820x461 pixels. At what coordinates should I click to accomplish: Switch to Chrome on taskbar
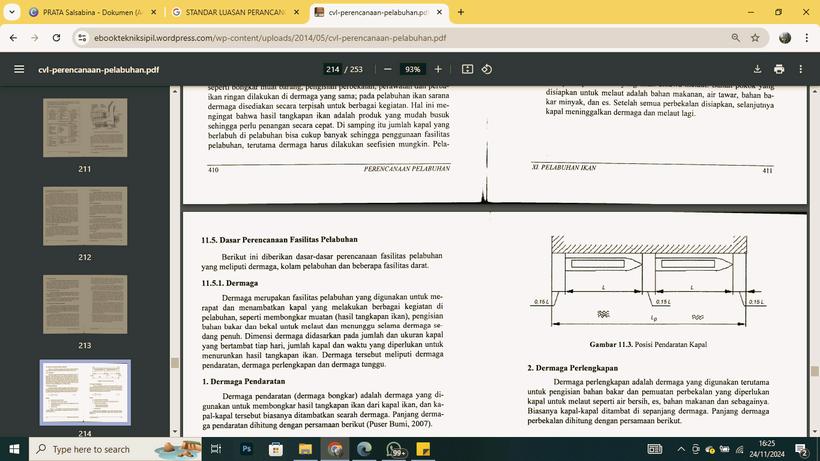pos(335,449)
